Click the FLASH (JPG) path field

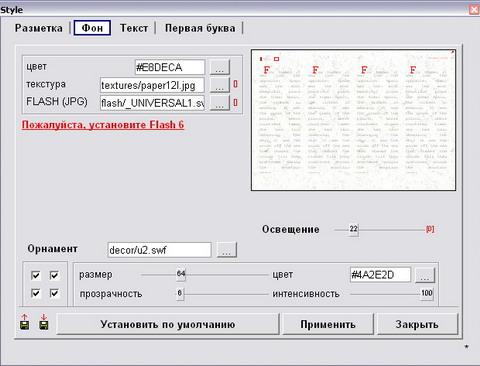[x=152, y=103]
